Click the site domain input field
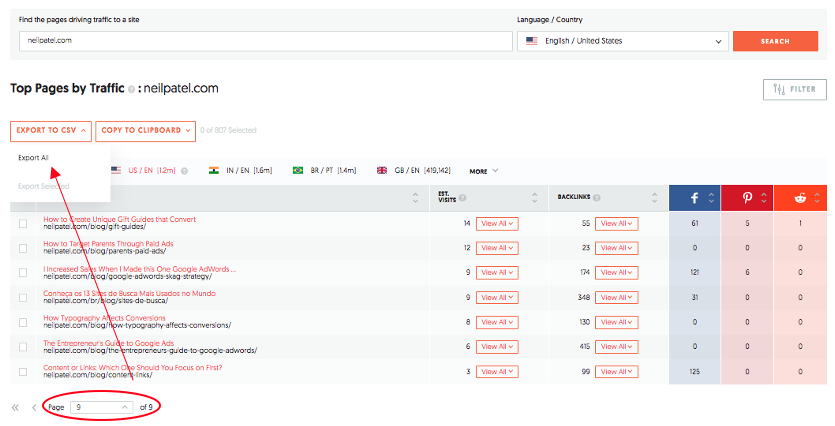Viewport: 835px width, 426px height. (x=265, y=41)
